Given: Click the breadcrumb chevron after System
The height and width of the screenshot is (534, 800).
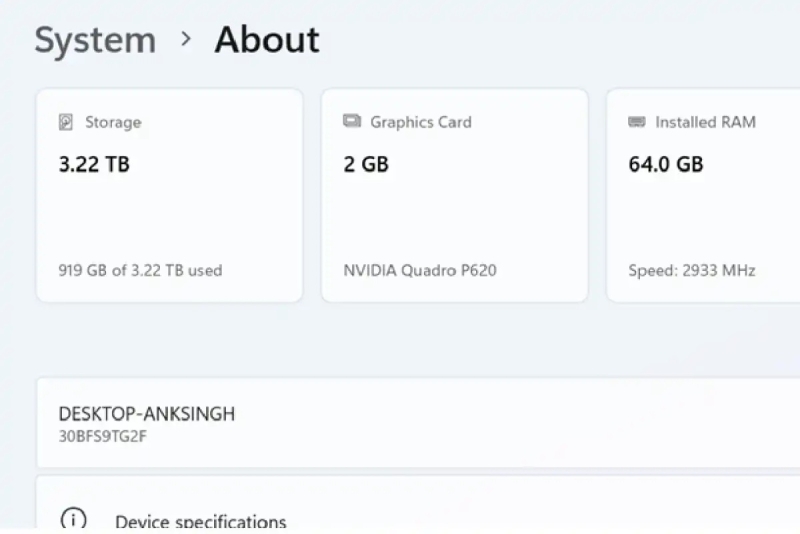Looking at the screenshot, I should pos(185,40).
